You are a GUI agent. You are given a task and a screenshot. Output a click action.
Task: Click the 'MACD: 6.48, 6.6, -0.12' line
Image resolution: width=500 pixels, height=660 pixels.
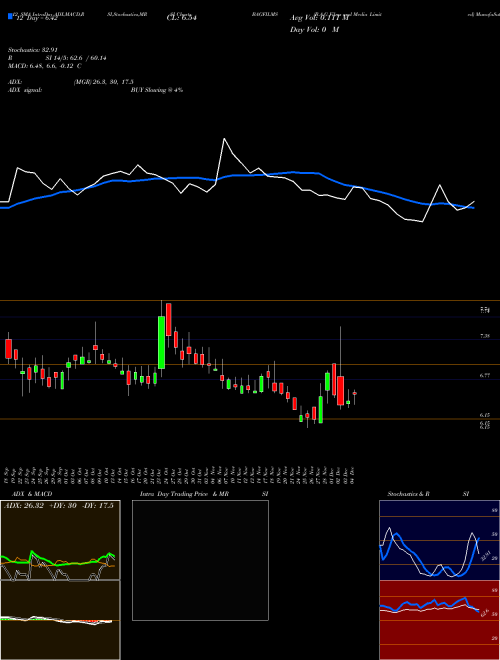pos(45,66)
